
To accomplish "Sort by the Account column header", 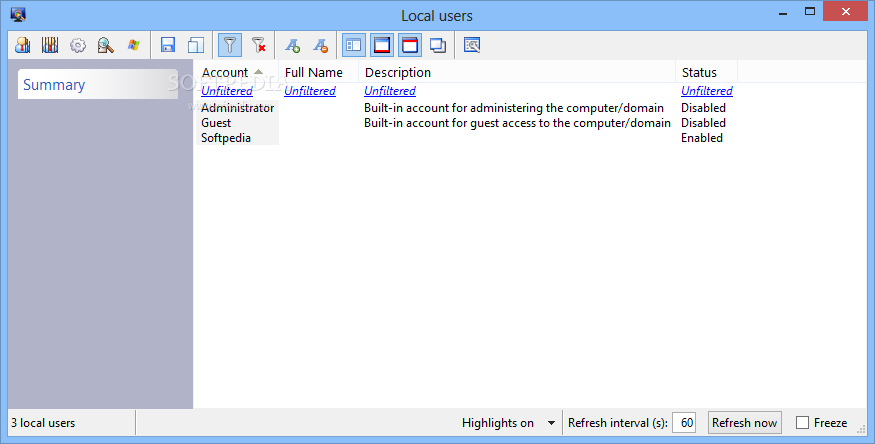I will [x=237, y=73].
